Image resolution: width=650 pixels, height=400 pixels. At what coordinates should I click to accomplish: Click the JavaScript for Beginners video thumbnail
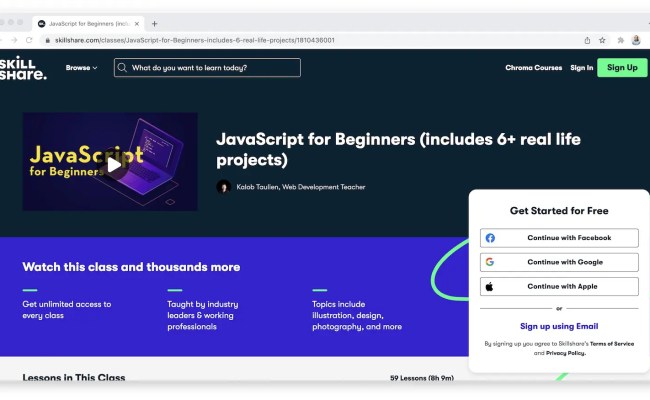[x=110, y=162]
